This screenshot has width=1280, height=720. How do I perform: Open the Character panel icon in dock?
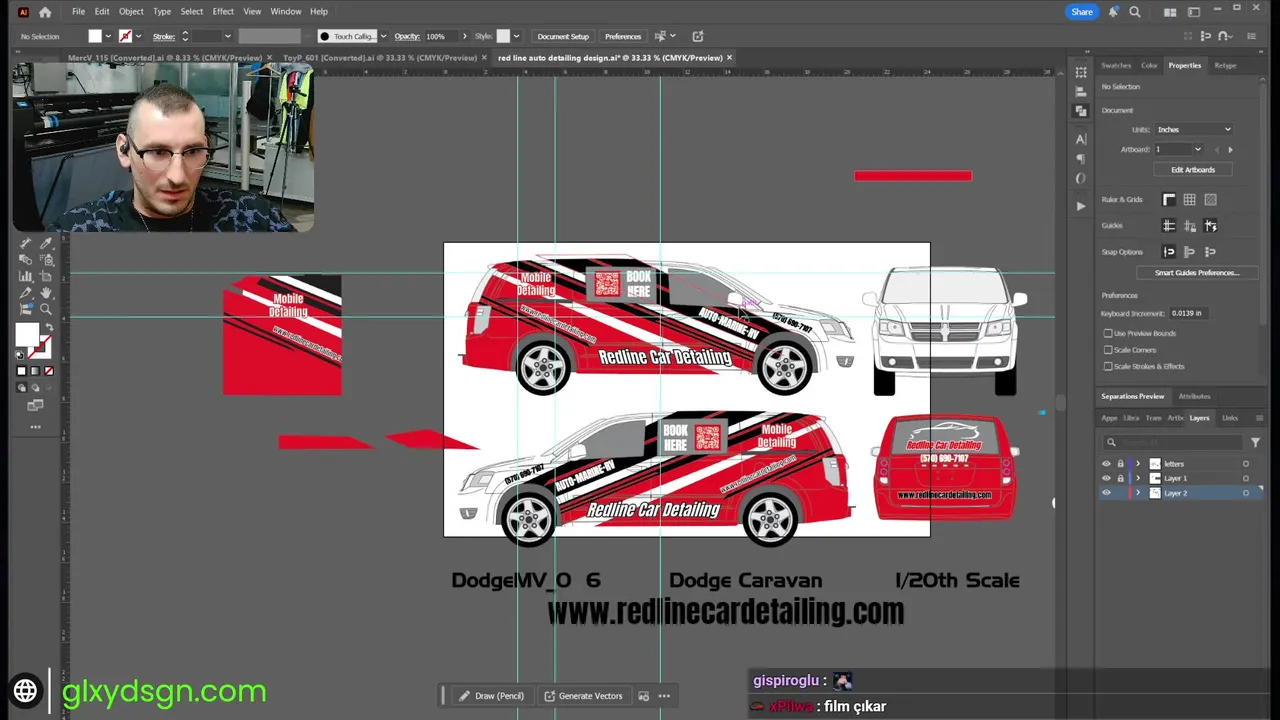1081,139
